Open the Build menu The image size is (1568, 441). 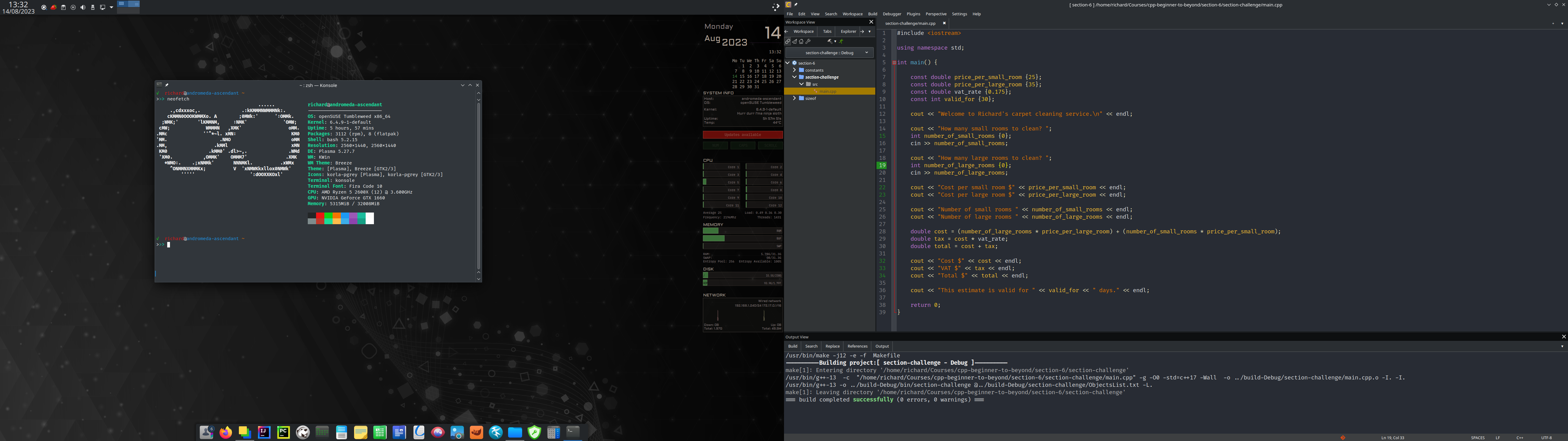pos(872,14)
